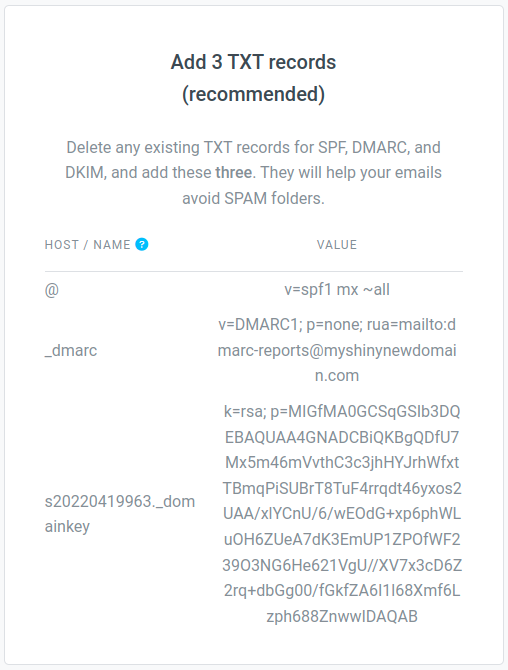Select the s20220419963._domainkey host name

[x=120, y=514]
